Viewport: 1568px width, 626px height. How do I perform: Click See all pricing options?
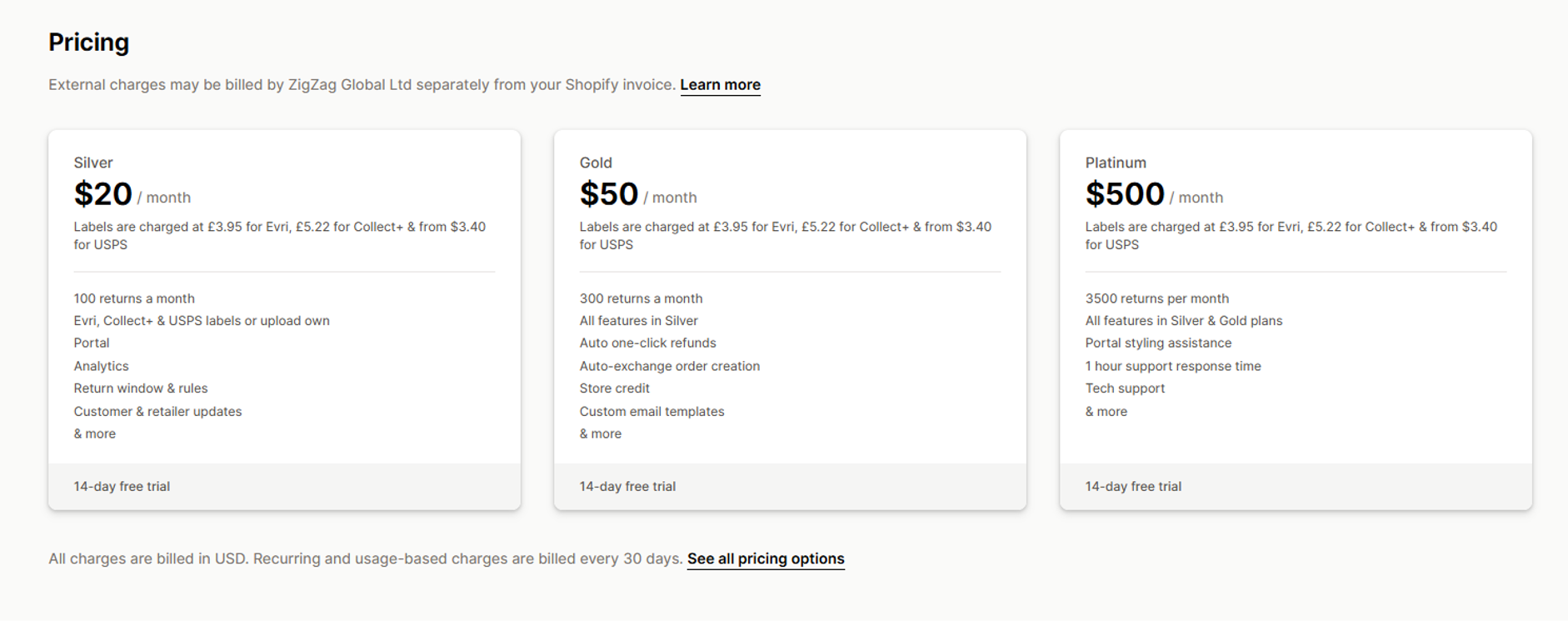click(765, 558)
